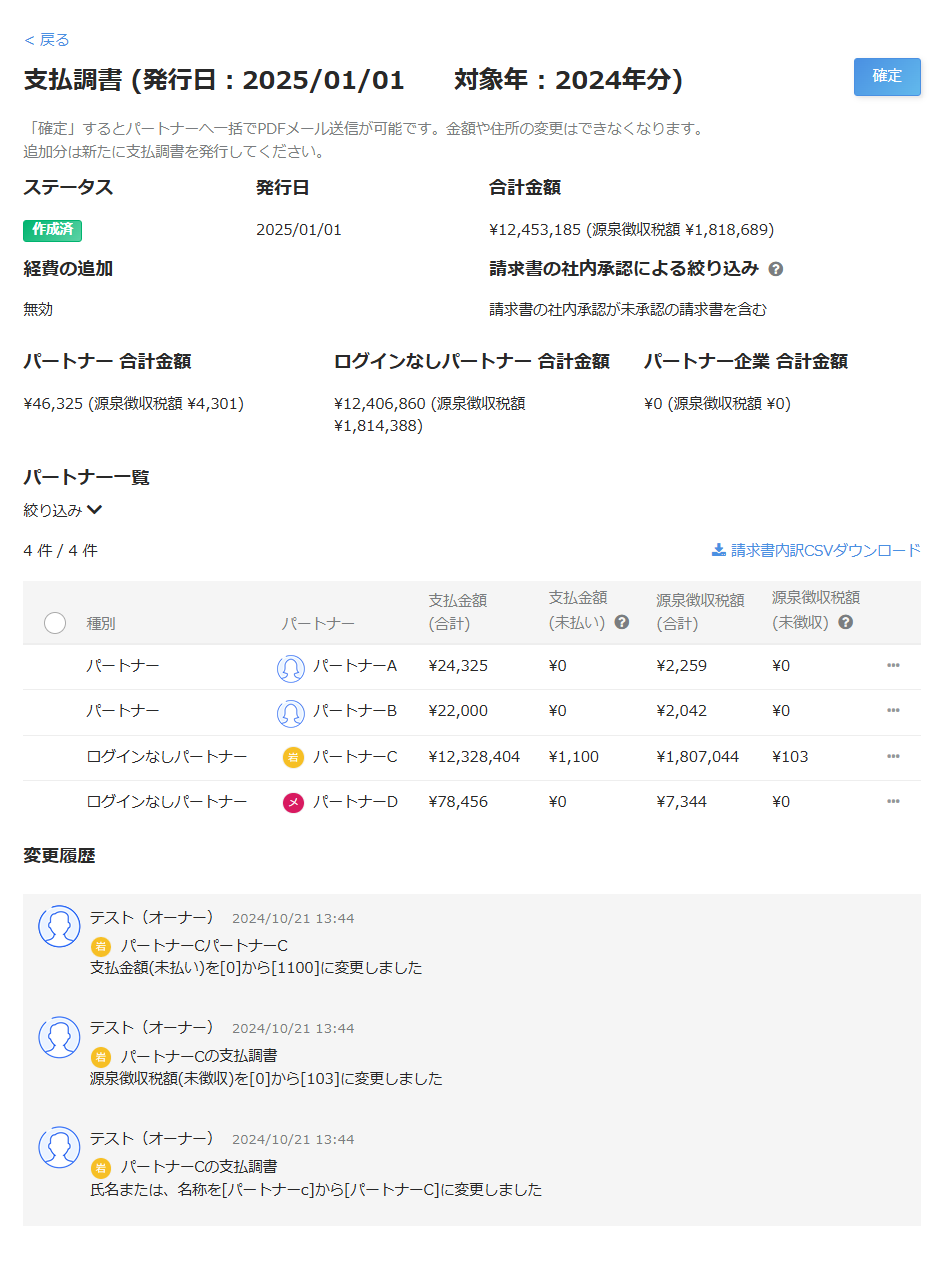Expand the 絞り込み filter
Image resolution: width=943 pixels, height=1266 pixels.
tap(63, 510)
